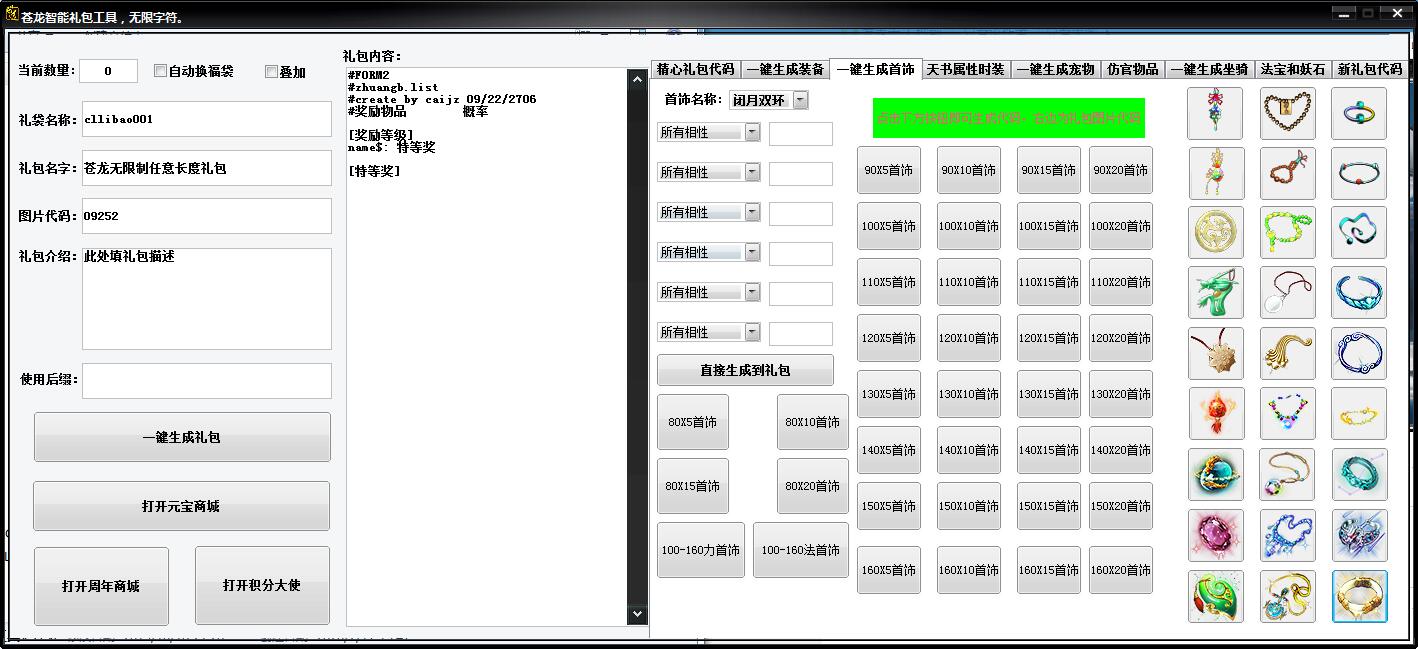The width and height of the screenshot is (1418, 649).
Task: Choose the highlighted gold ring icon
Action: coord(1359,596)
